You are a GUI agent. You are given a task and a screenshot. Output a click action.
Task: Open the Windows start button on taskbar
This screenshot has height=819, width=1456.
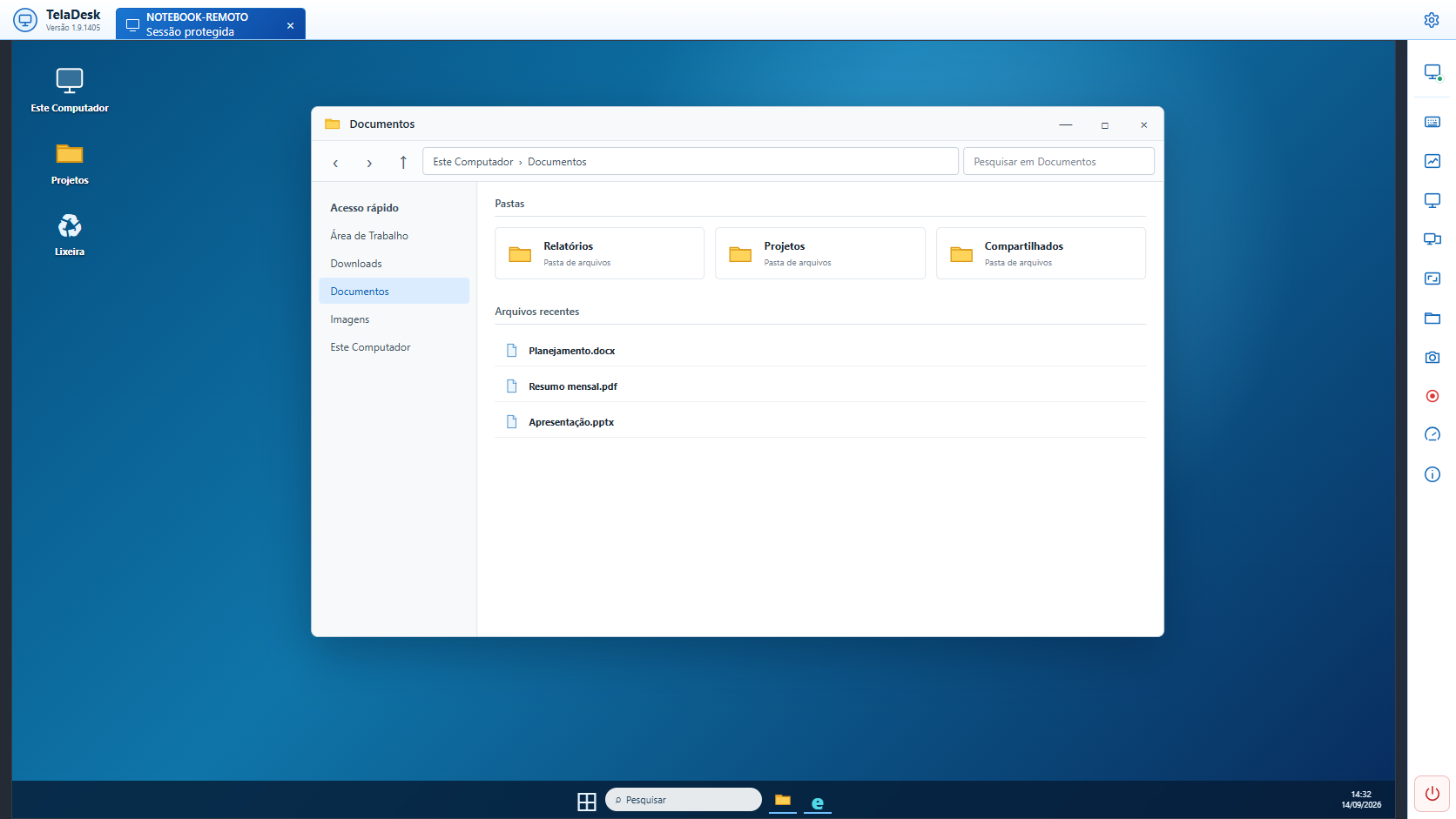point(587,801)
